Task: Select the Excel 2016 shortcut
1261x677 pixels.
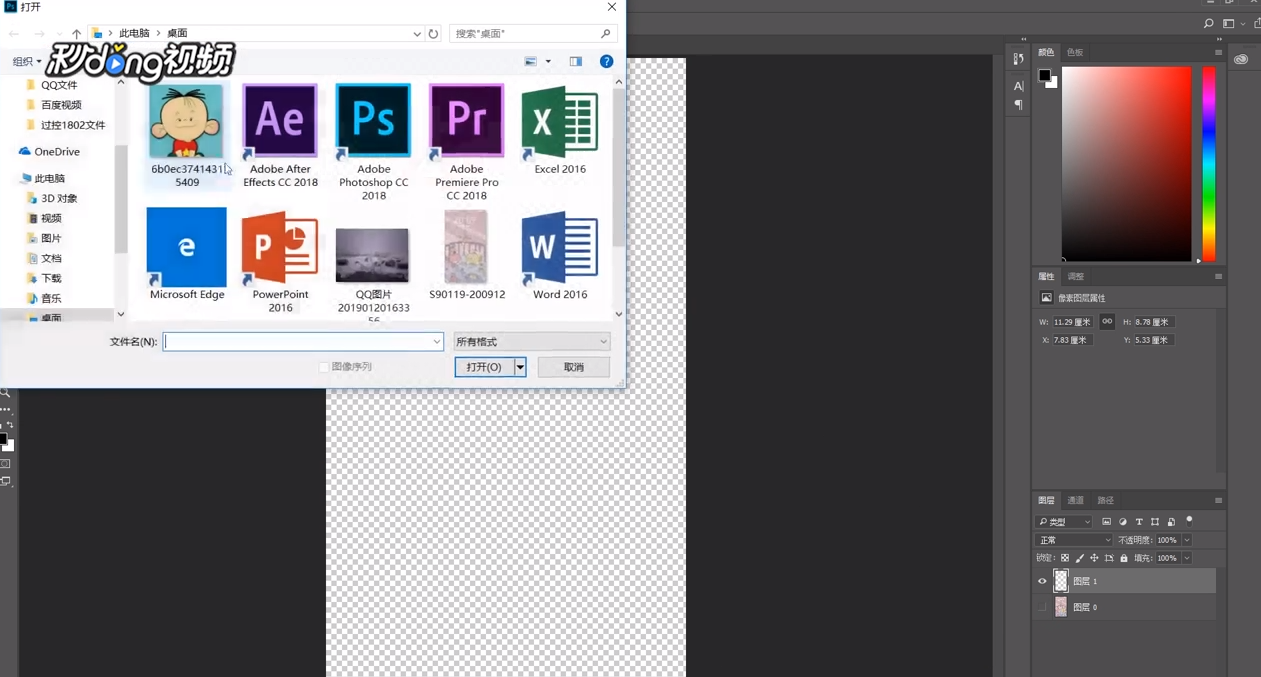Action: (560, 130)
